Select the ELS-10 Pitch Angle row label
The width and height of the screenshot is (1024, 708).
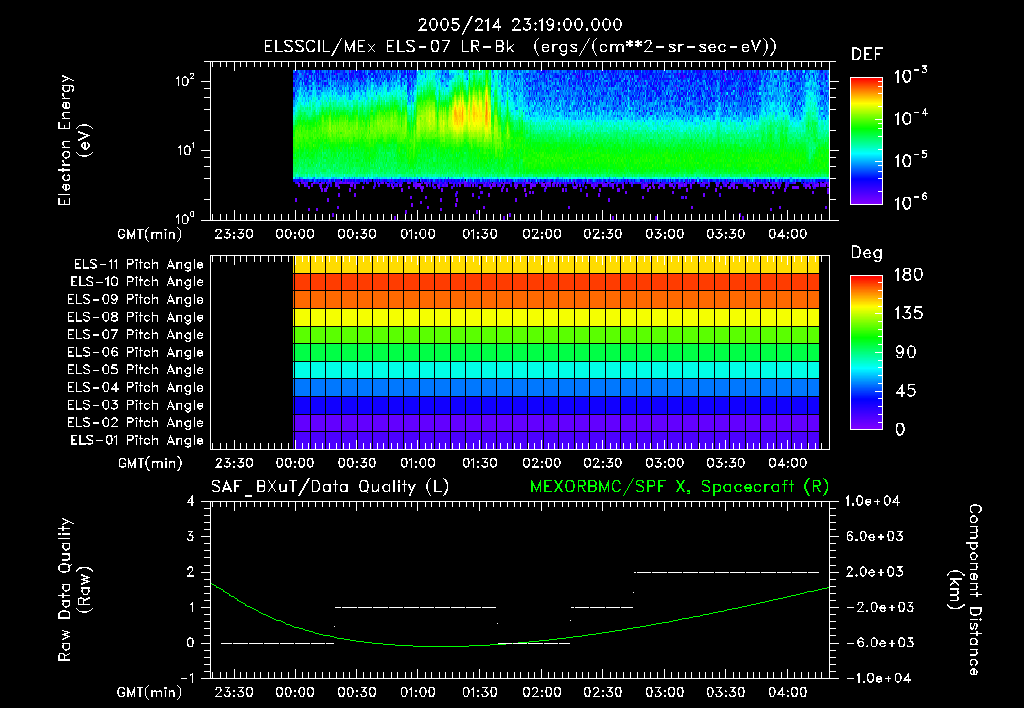[x=137, y=282]
